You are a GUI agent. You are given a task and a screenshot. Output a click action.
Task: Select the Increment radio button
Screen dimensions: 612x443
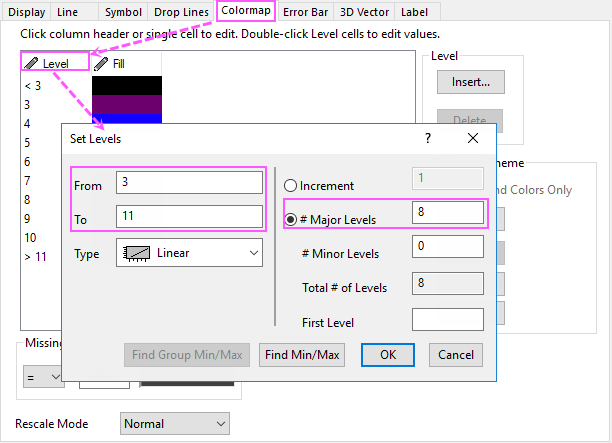[x=290, y=185]
